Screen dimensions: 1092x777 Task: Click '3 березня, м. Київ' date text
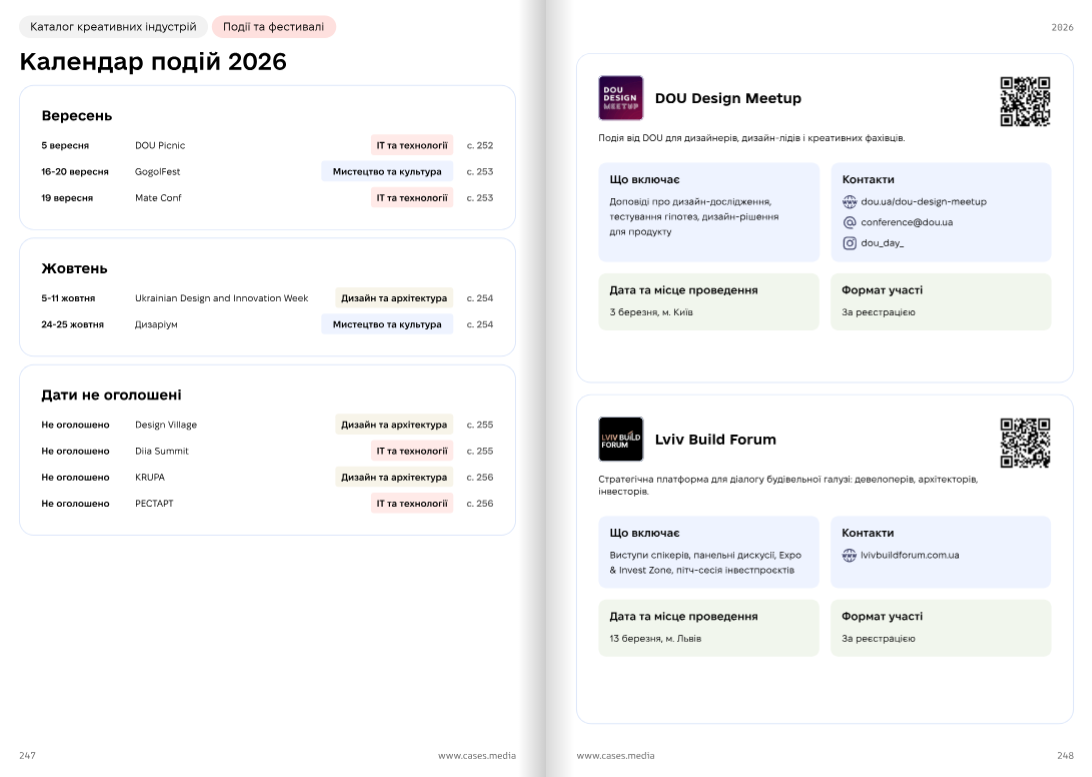(x=651, y=313)
